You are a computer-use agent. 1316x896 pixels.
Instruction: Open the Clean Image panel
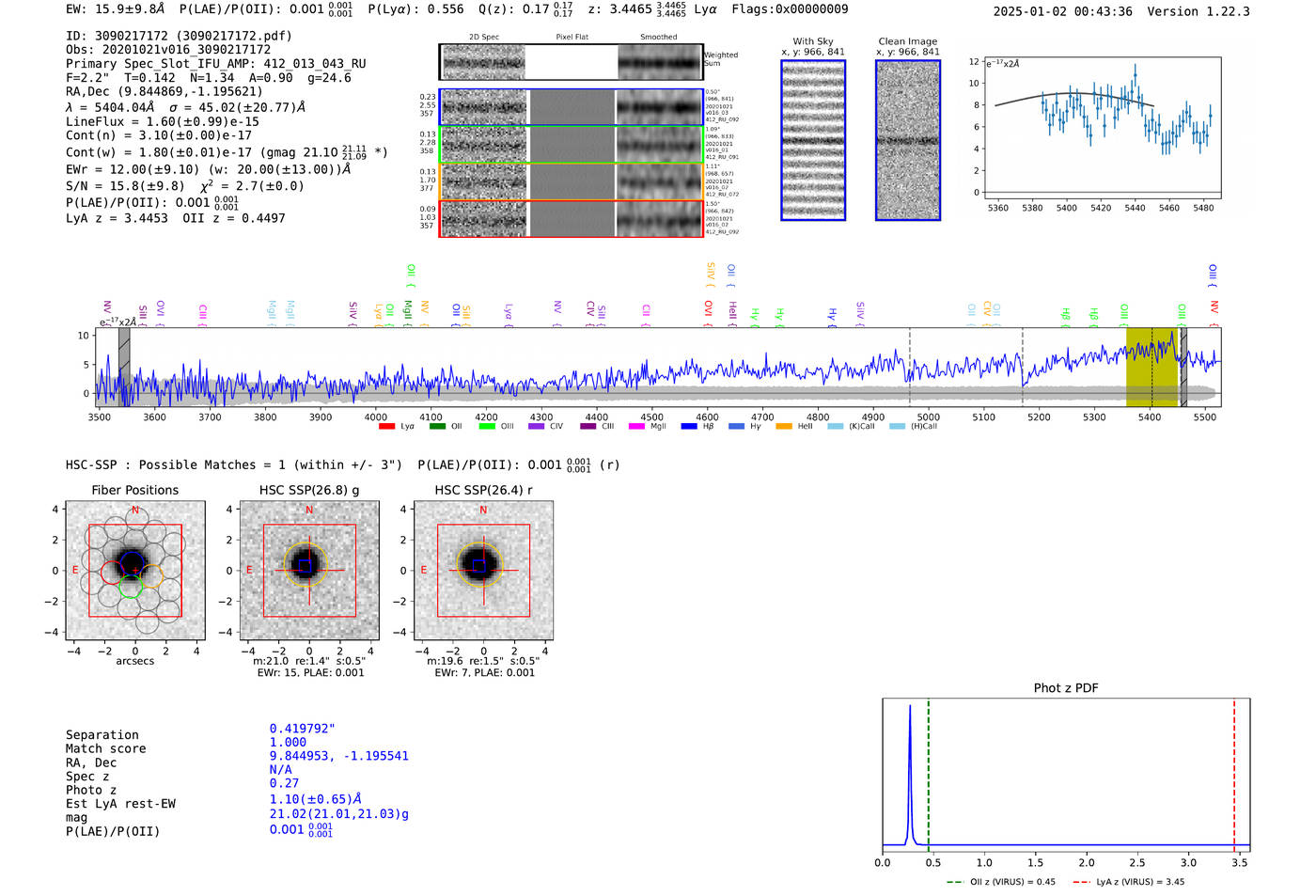coord(908,140)
